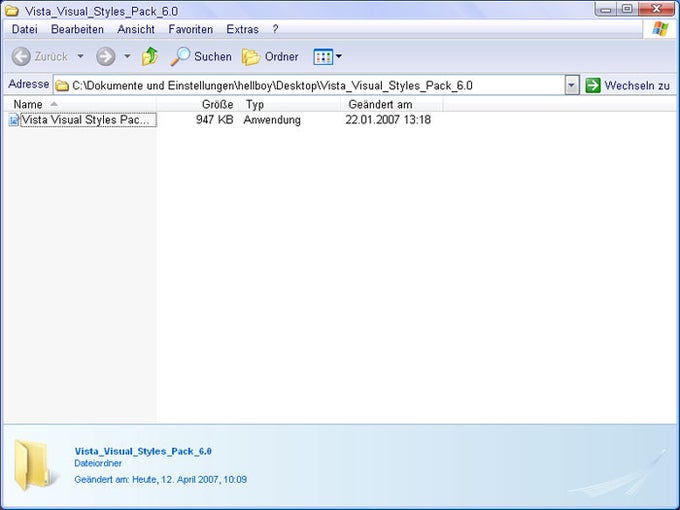Click the Geändert am: Heute, 12. April 2007 text
The width and height of the screenshot is (680, 510).
[x=160, y=480]
